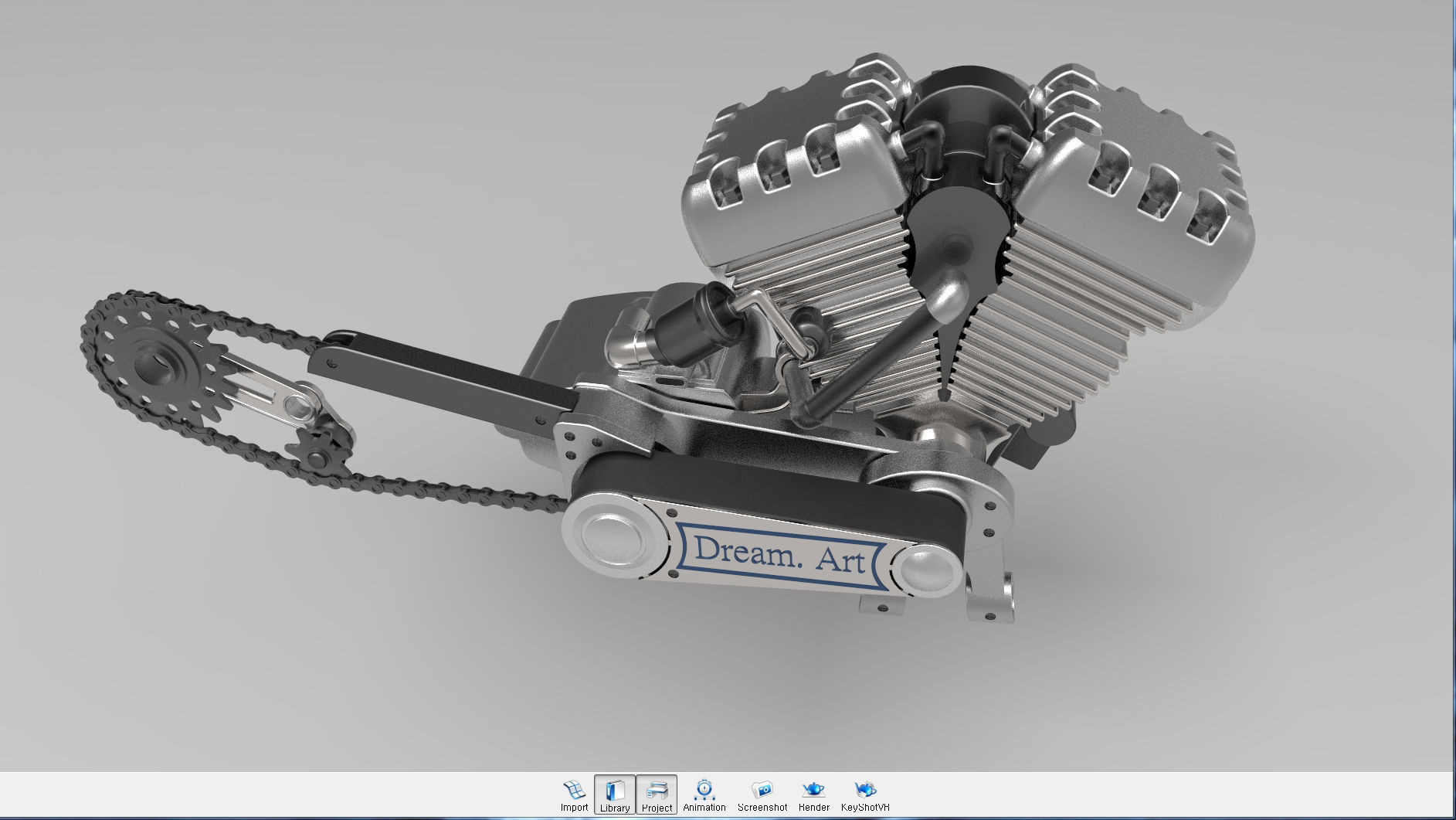Open the Animation timeline
The height and width of the screenshot is (820, 1456).
tap(704, 795)
